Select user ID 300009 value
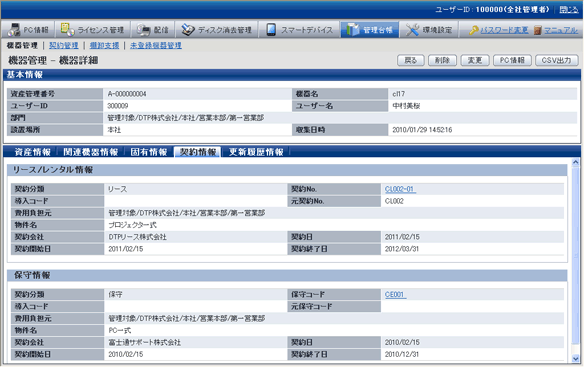 coord(118,106)
